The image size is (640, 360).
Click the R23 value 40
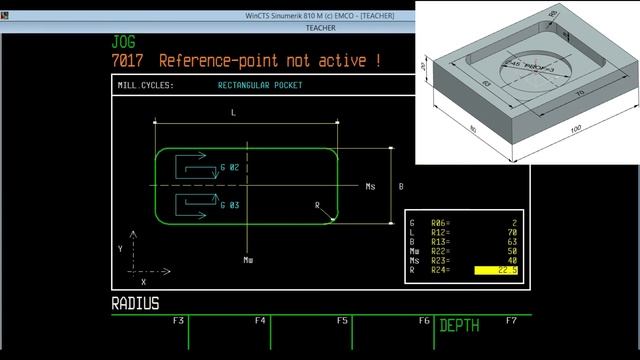[512, 261]
